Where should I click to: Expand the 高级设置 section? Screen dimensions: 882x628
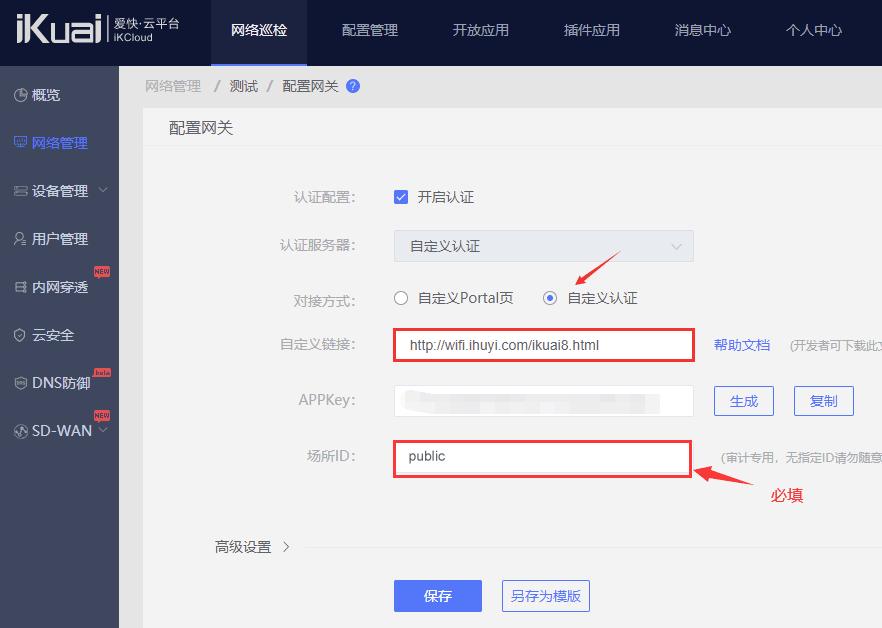click(243, 547)
